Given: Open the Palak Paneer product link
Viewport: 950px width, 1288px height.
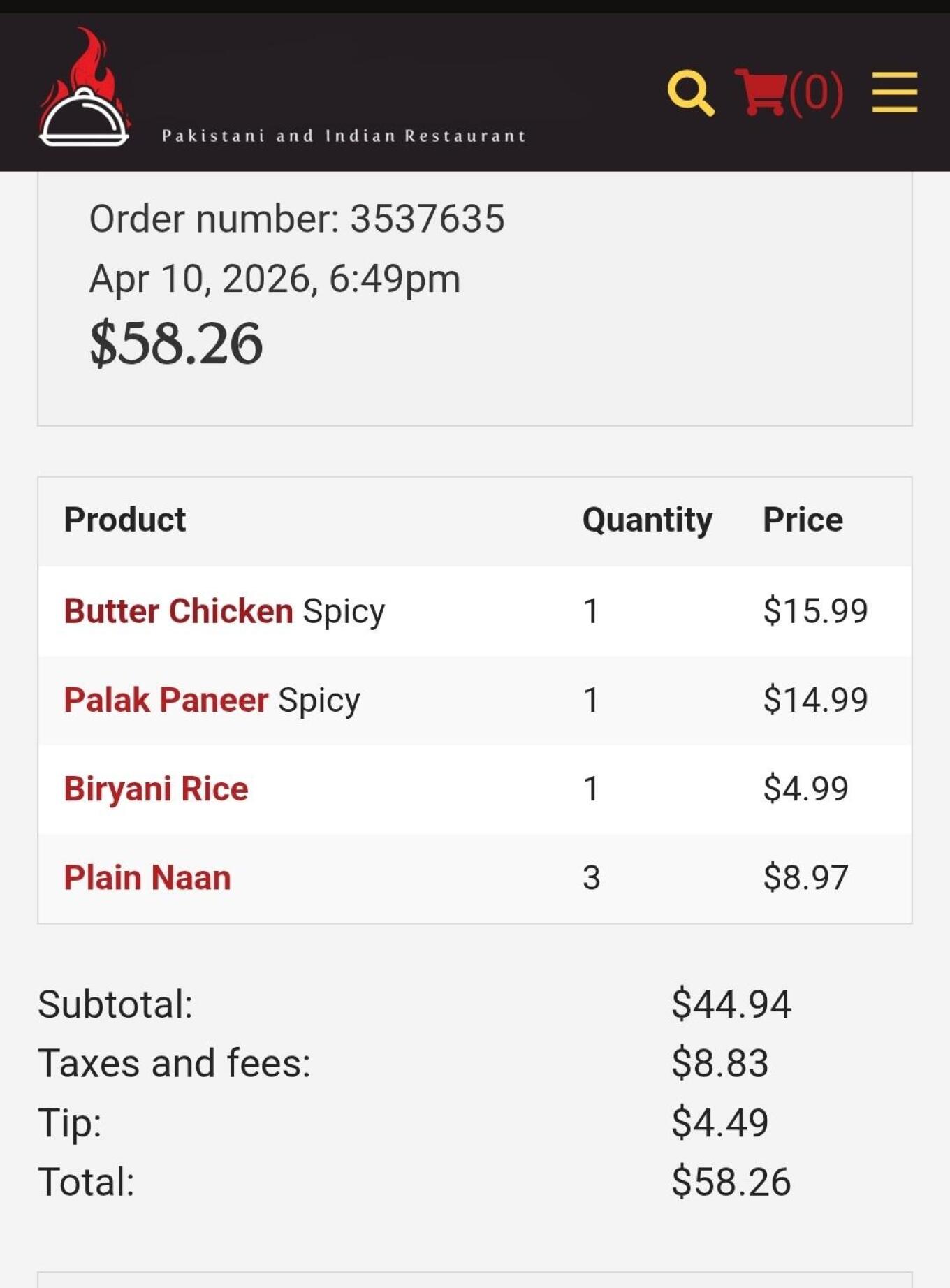Looking at the screenshot, I should tap(166, 700).
